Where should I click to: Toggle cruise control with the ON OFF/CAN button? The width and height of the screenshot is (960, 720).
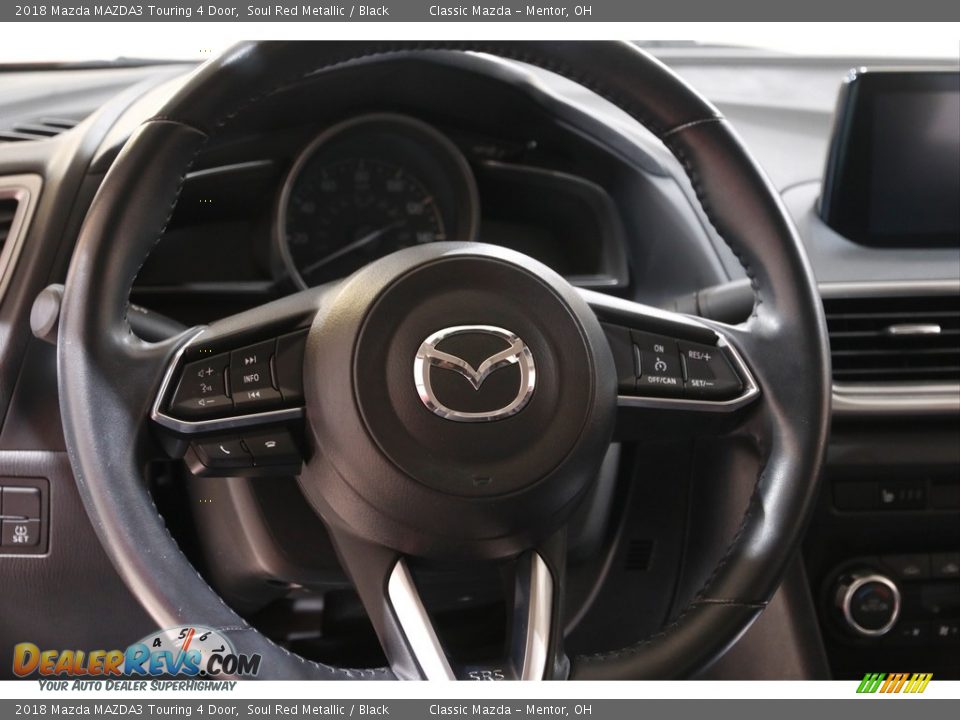click(661, 365)
